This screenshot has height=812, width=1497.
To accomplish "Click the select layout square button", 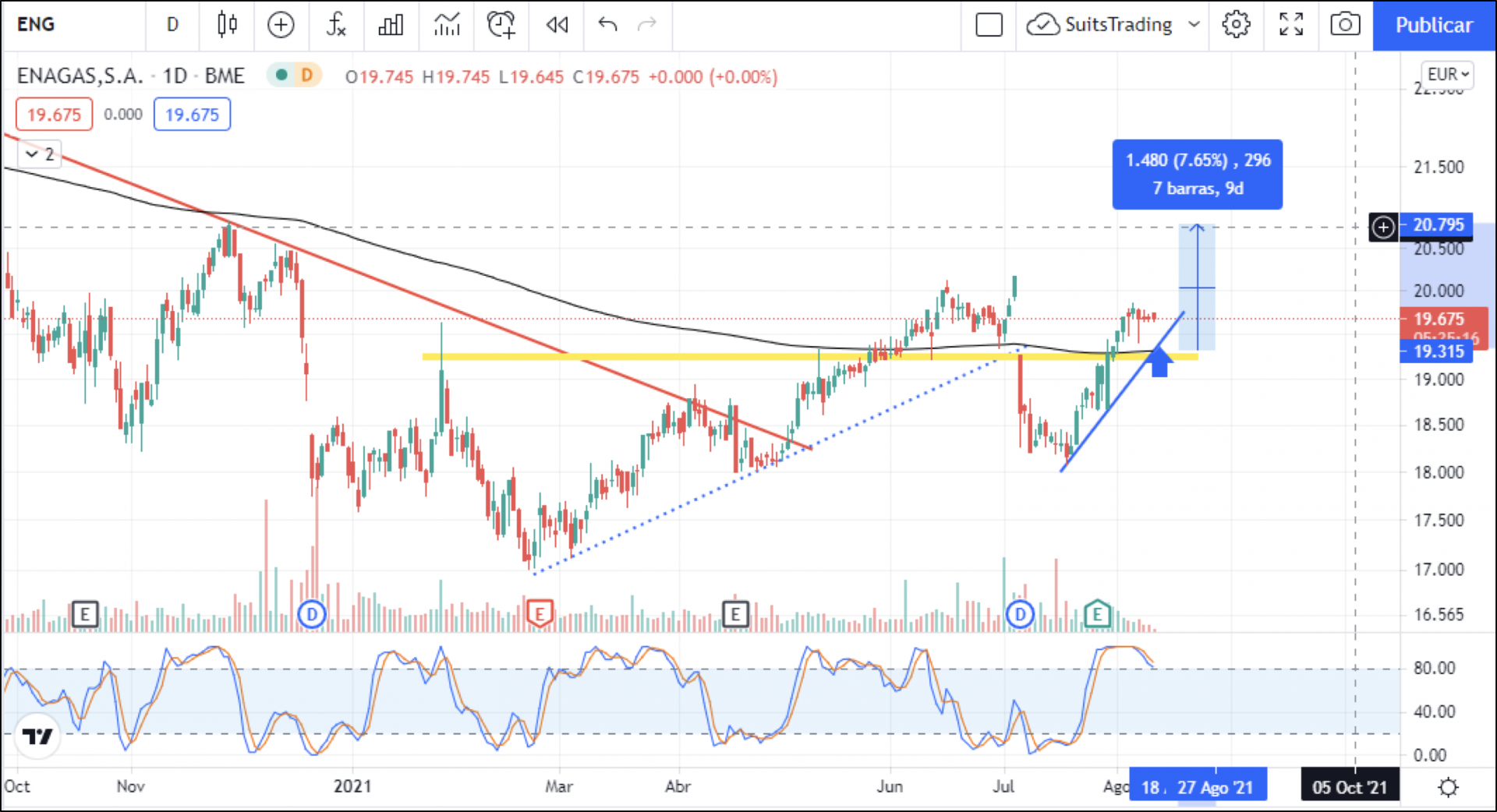I will (989, 25).
